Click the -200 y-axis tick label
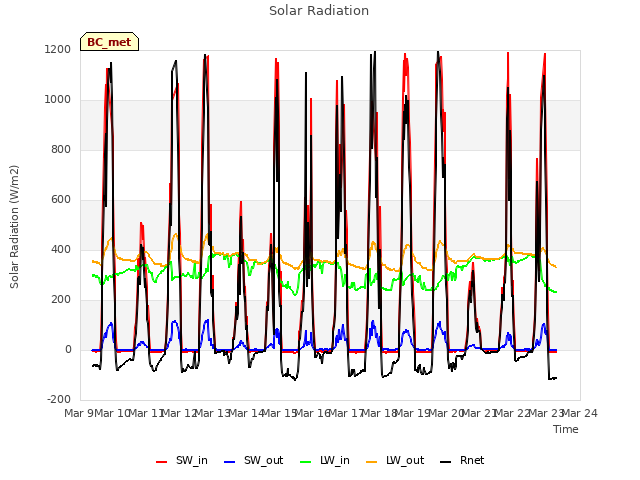Image resolution: width=640 pixels, height=480 pixels. (x=59, y=399)
